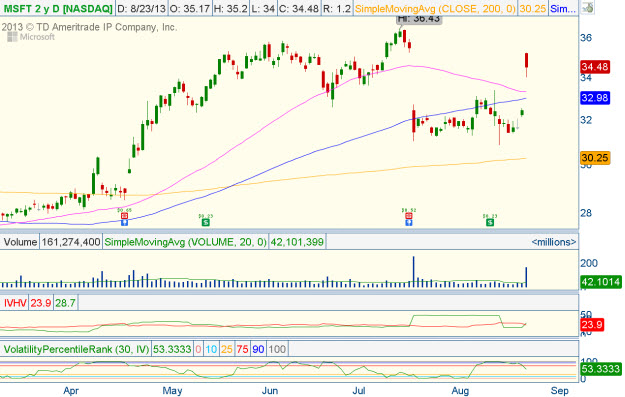This screenshot has width=625, height=397.
Task: Select VolatilityPercentileRank (30, IV) study label
Action: point(76,349)
